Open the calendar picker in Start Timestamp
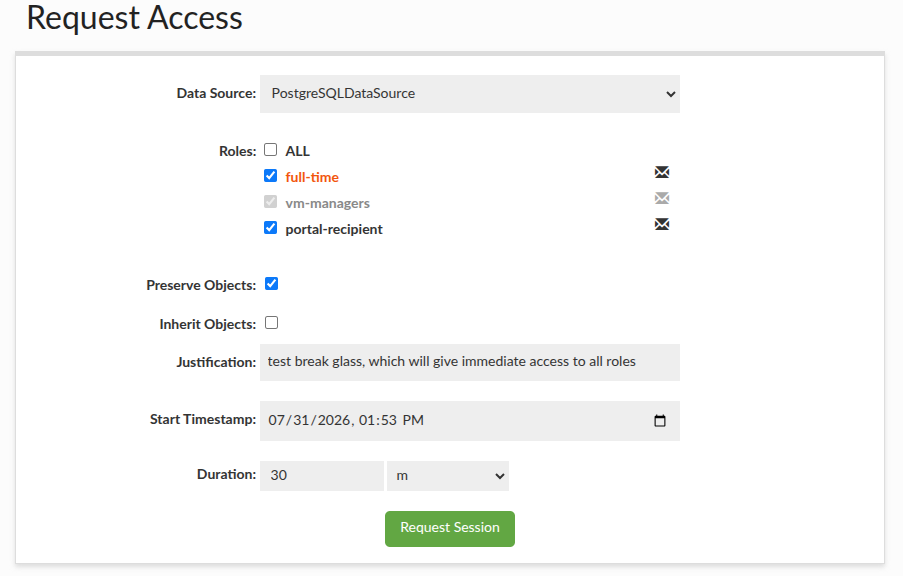 pyautogui.click(x=660, y=421)
